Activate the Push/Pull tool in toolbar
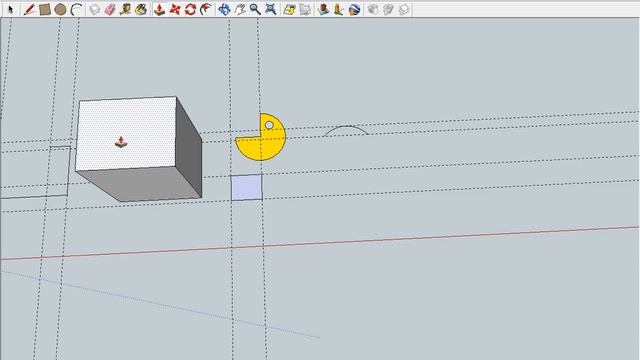Screen dimensions: 640x360 pos(159,9)
